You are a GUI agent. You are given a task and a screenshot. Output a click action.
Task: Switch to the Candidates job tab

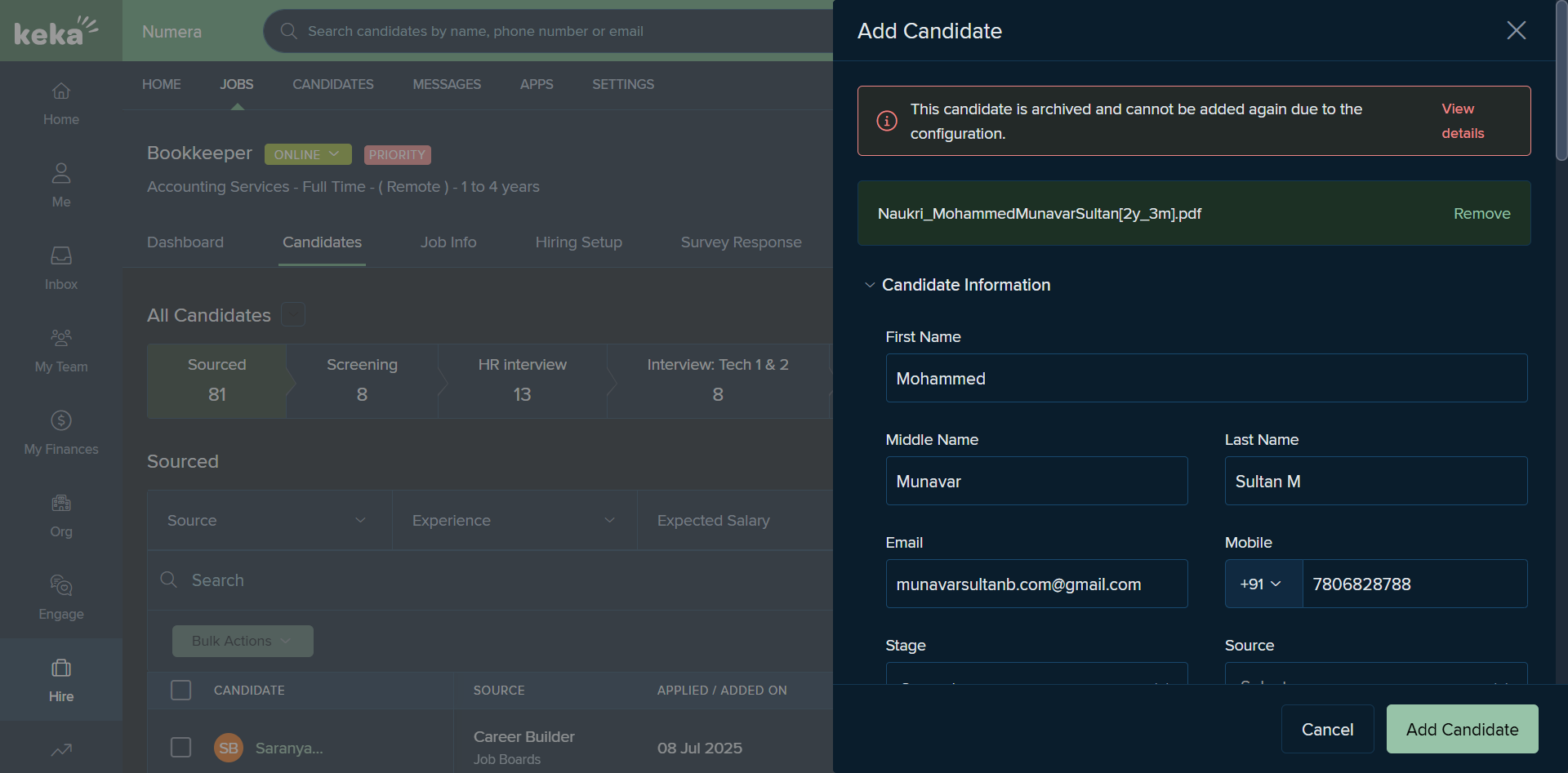(x=322, y=242)
